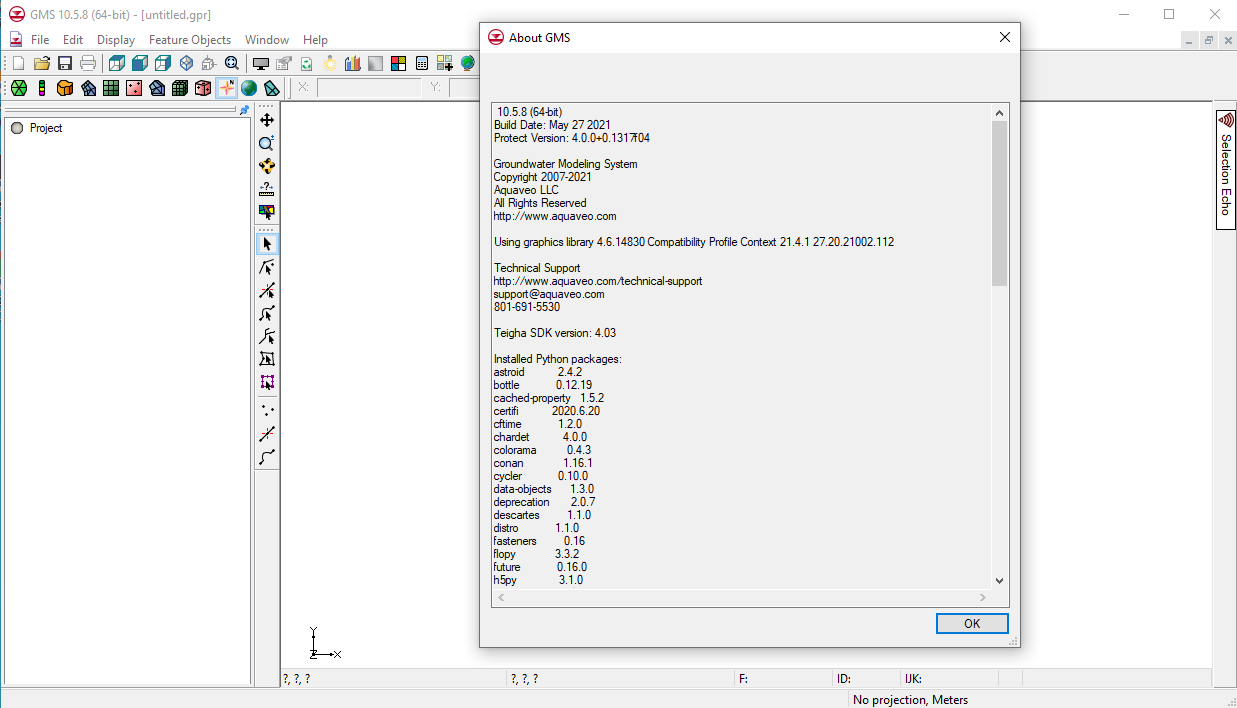Select the Pan tool
The width and height of the screenshot is (1237, 708).
pyautogui.click(x=266, y=119)
